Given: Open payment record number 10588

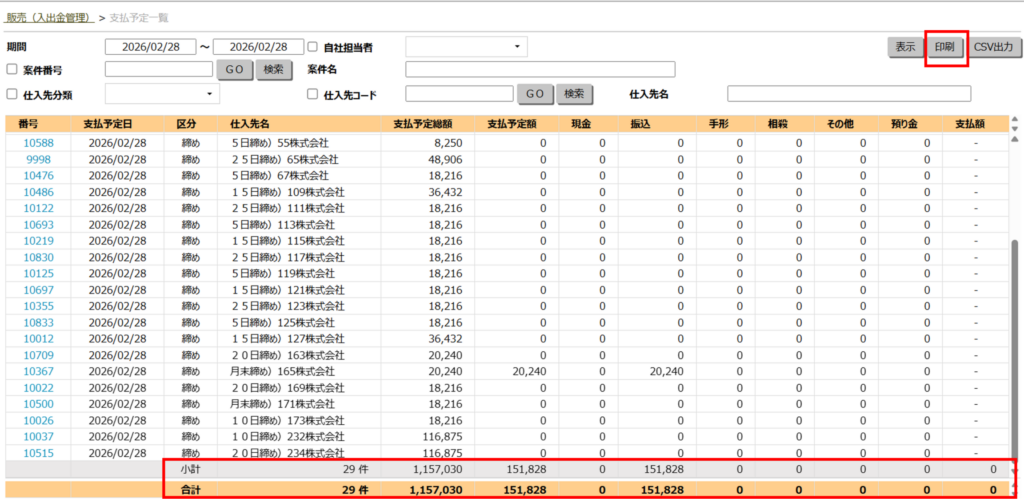Looking at the screenshot, I should point(38,143).
